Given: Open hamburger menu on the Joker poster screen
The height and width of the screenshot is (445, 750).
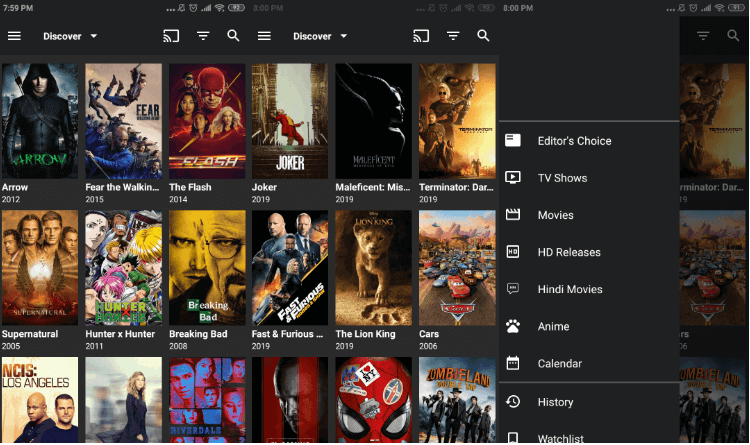Looking at the screenshot, I should 264,36.
